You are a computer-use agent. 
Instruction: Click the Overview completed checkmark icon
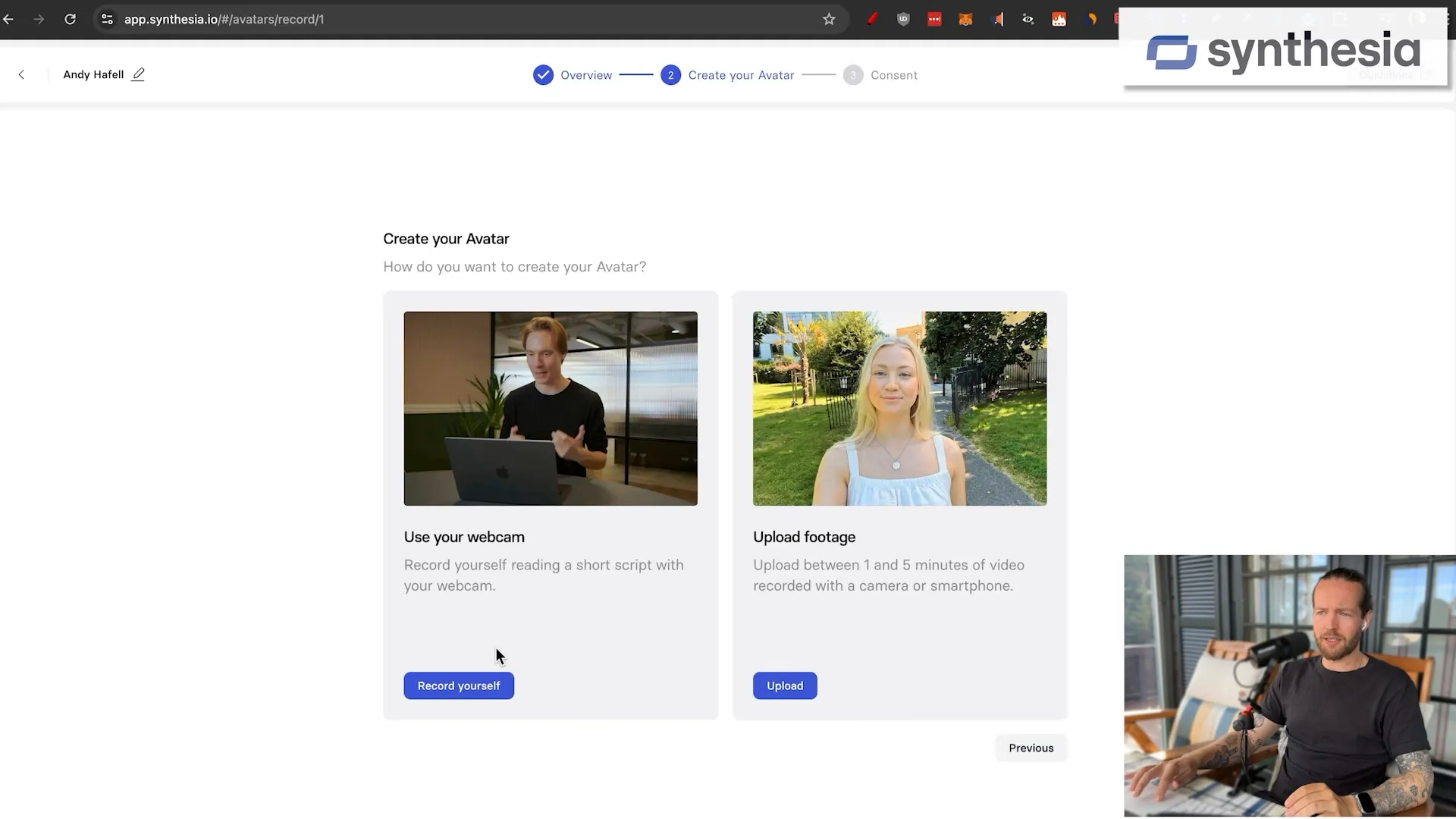[543, 75]
